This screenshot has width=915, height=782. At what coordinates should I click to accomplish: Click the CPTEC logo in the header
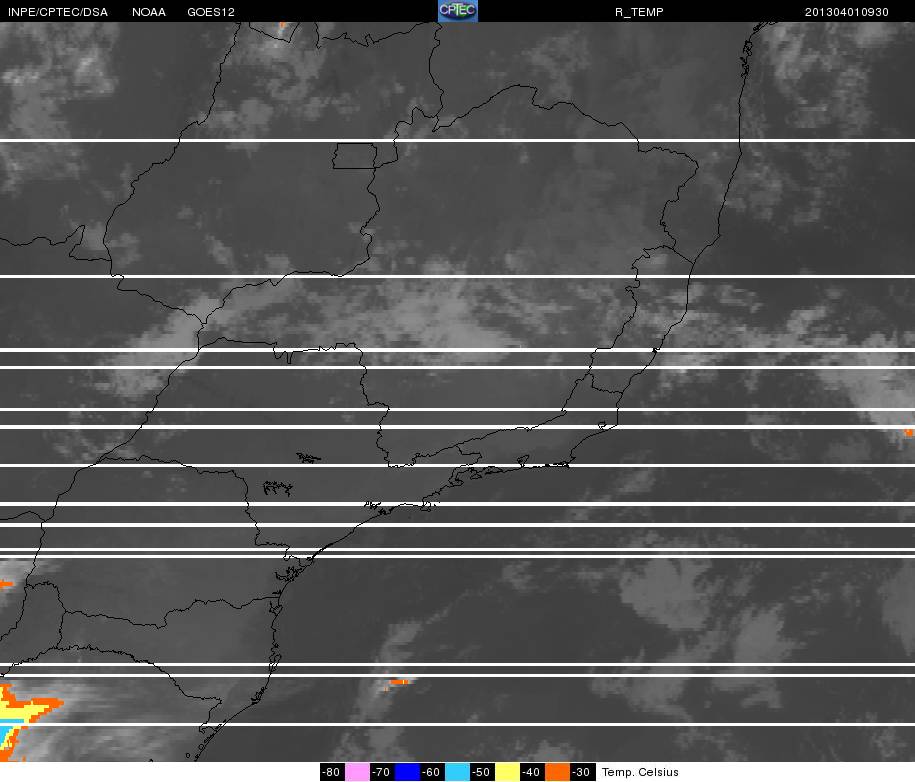(x=458, y=11)
